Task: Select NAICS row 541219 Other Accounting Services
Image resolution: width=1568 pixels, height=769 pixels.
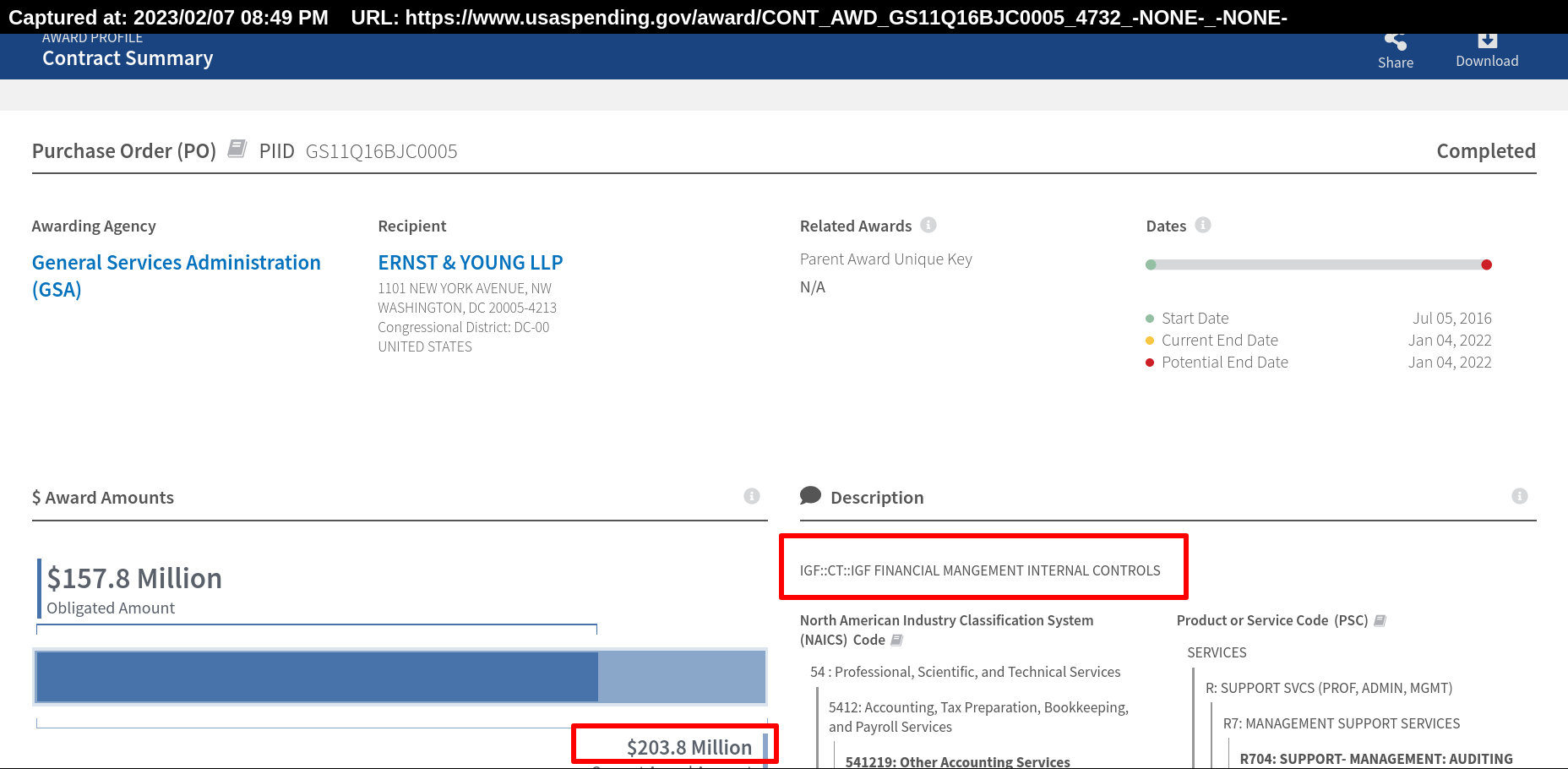Action: [958, 761]
